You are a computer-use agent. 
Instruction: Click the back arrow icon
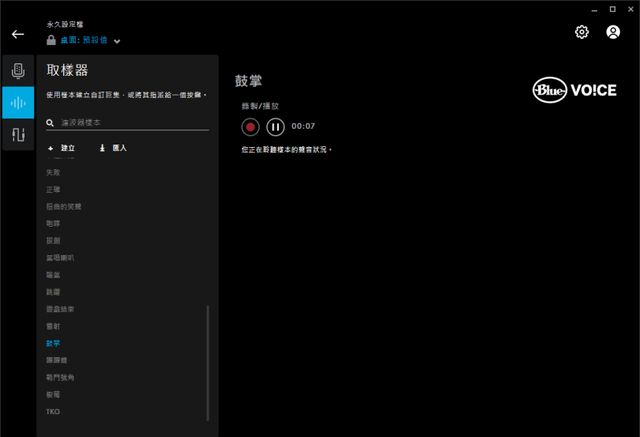[x=17, y=34]
